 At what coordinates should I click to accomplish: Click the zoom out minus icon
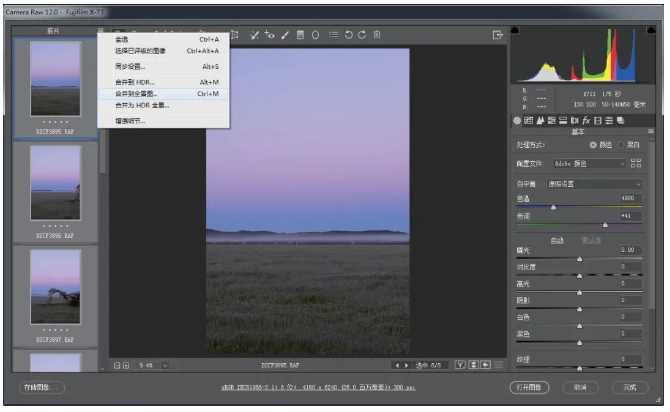117,365
